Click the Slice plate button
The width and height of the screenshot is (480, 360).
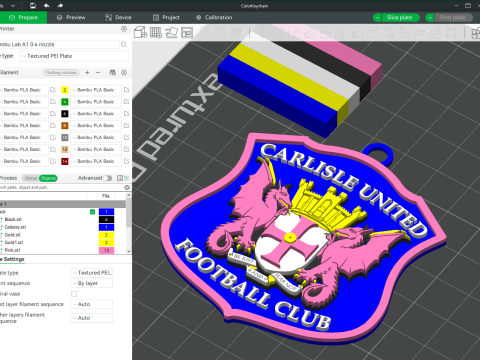400,17
